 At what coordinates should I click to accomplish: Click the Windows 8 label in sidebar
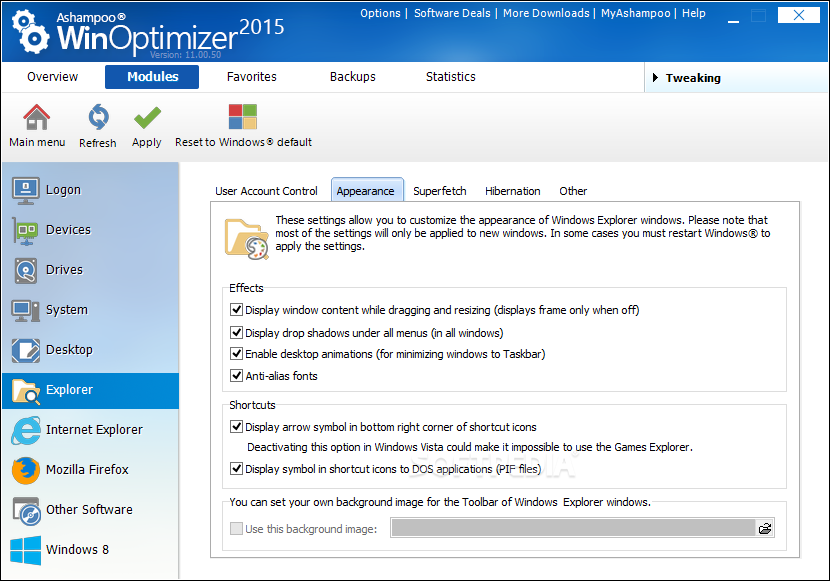77,550
